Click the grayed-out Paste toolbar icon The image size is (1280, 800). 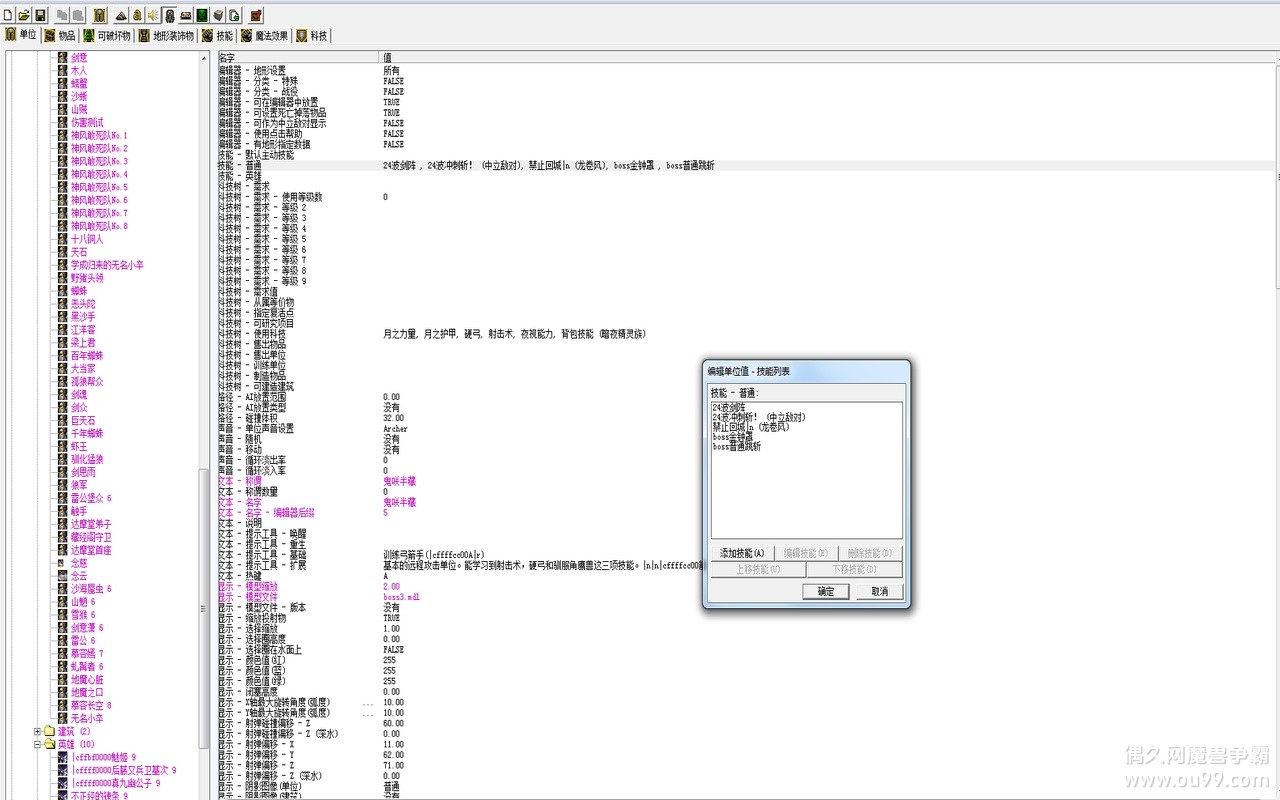[x=78, y=15]
